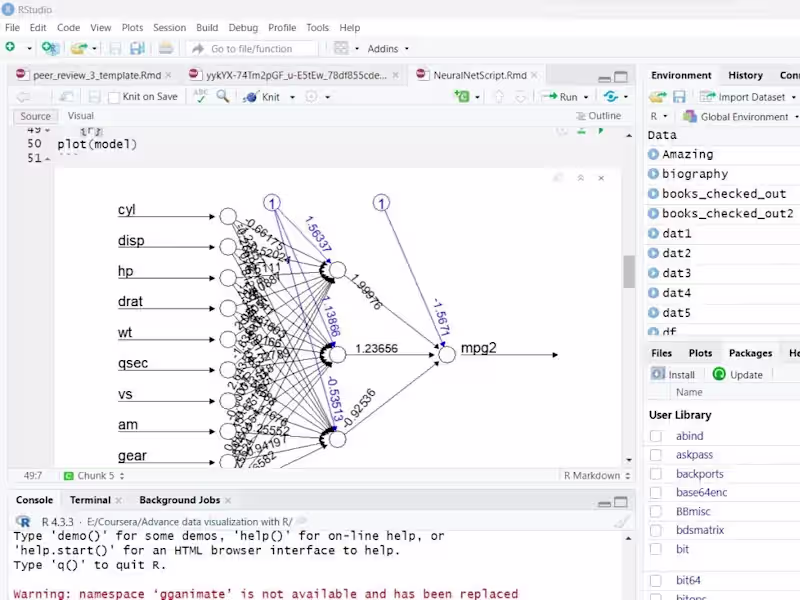
Task: Open the Knit dropdown arrow
Action: pyautogui.click(x=292, y=97)
